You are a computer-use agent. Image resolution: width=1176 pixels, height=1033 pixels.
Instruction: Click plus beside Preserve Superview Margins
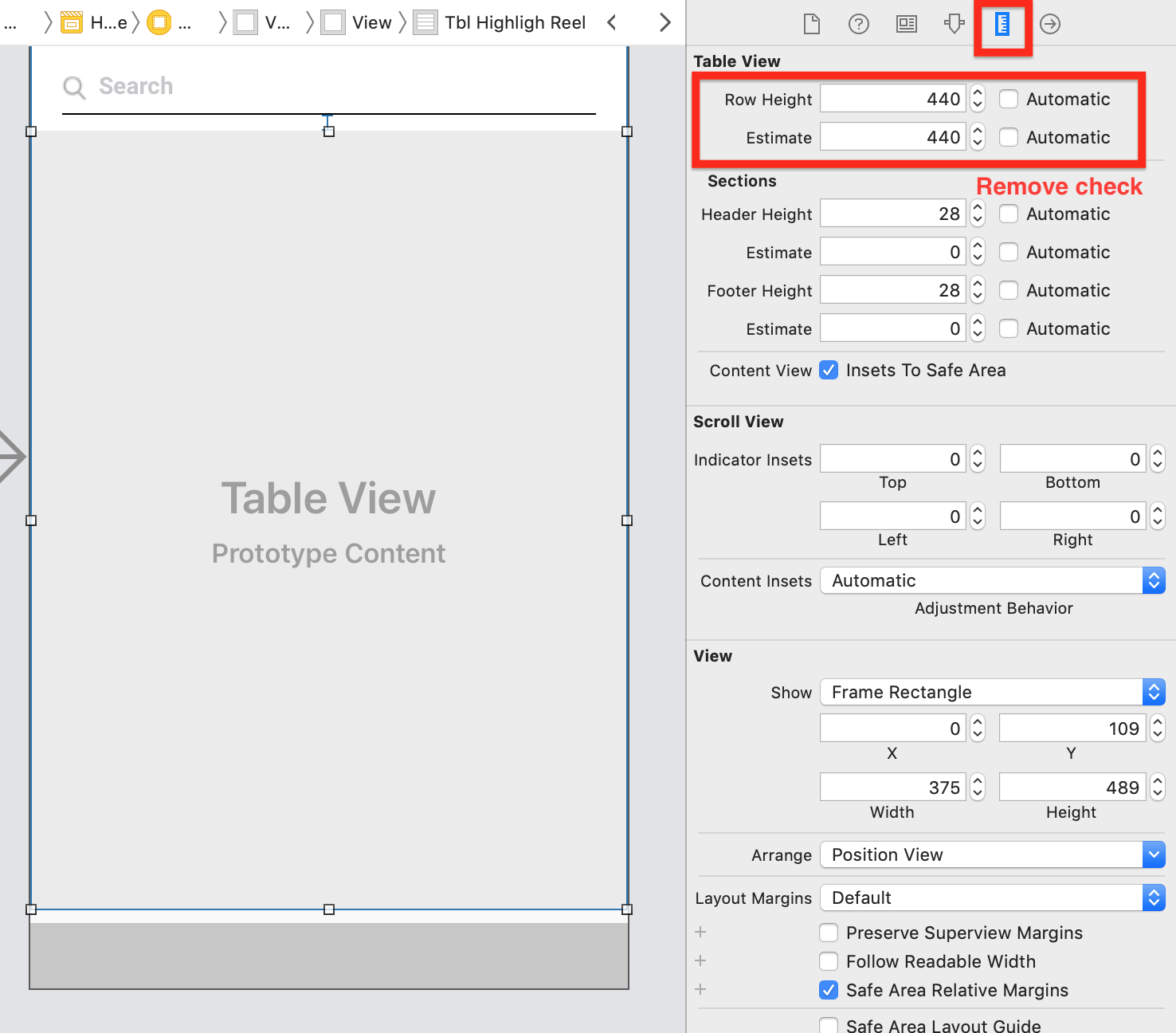coord(700,932)
